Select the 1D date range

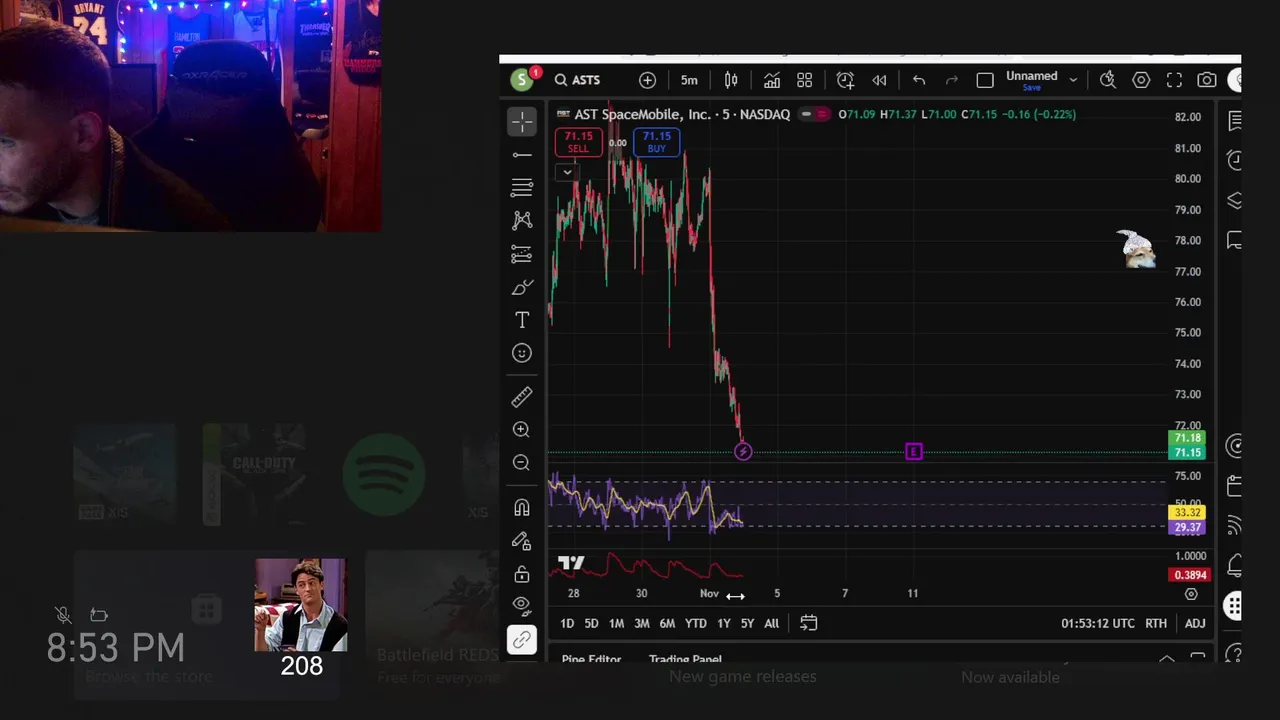(567, 623)
